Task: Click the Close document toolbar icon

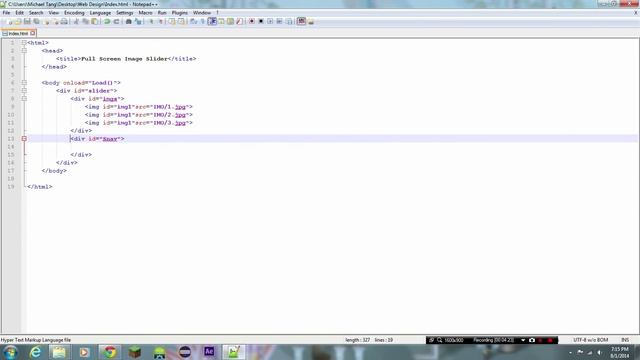Action: 46,21
